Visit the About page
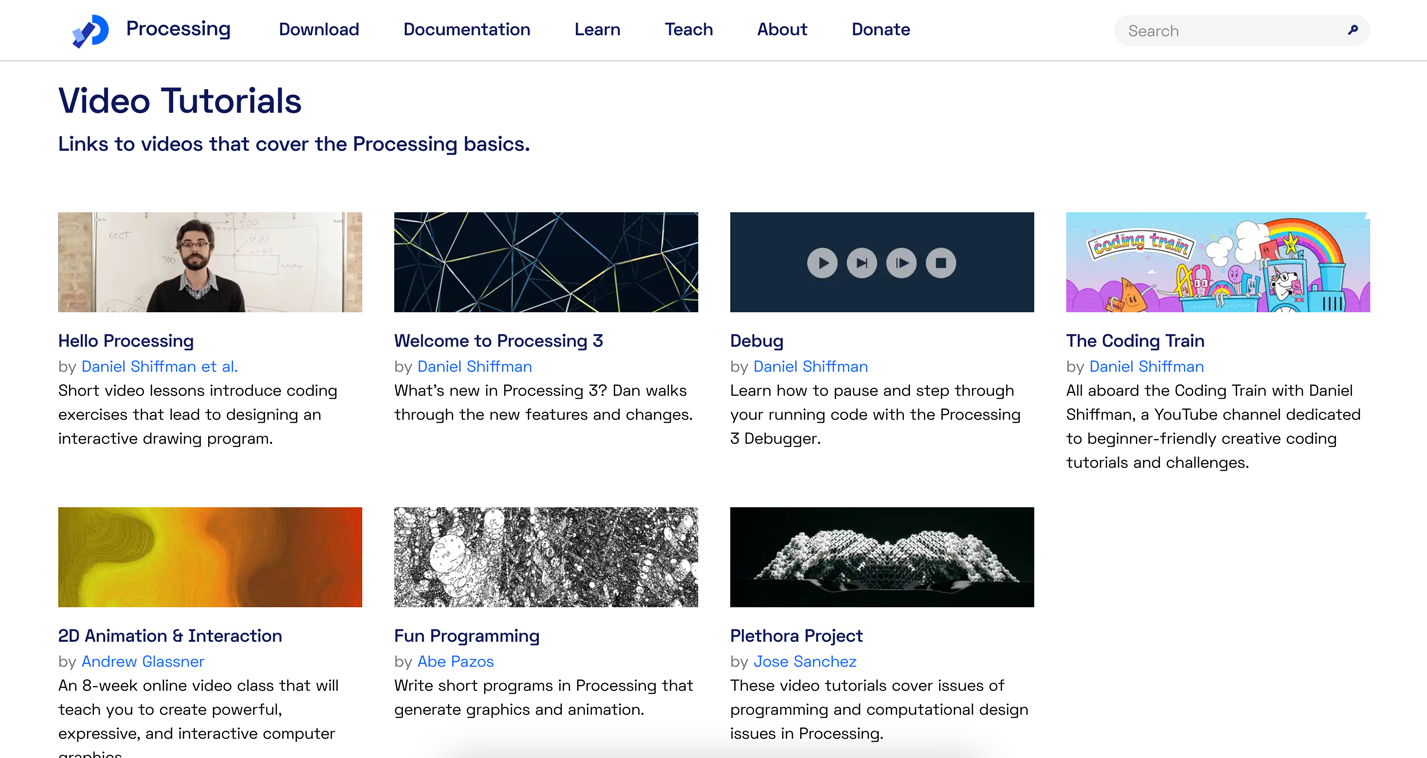 pos(782,30)
